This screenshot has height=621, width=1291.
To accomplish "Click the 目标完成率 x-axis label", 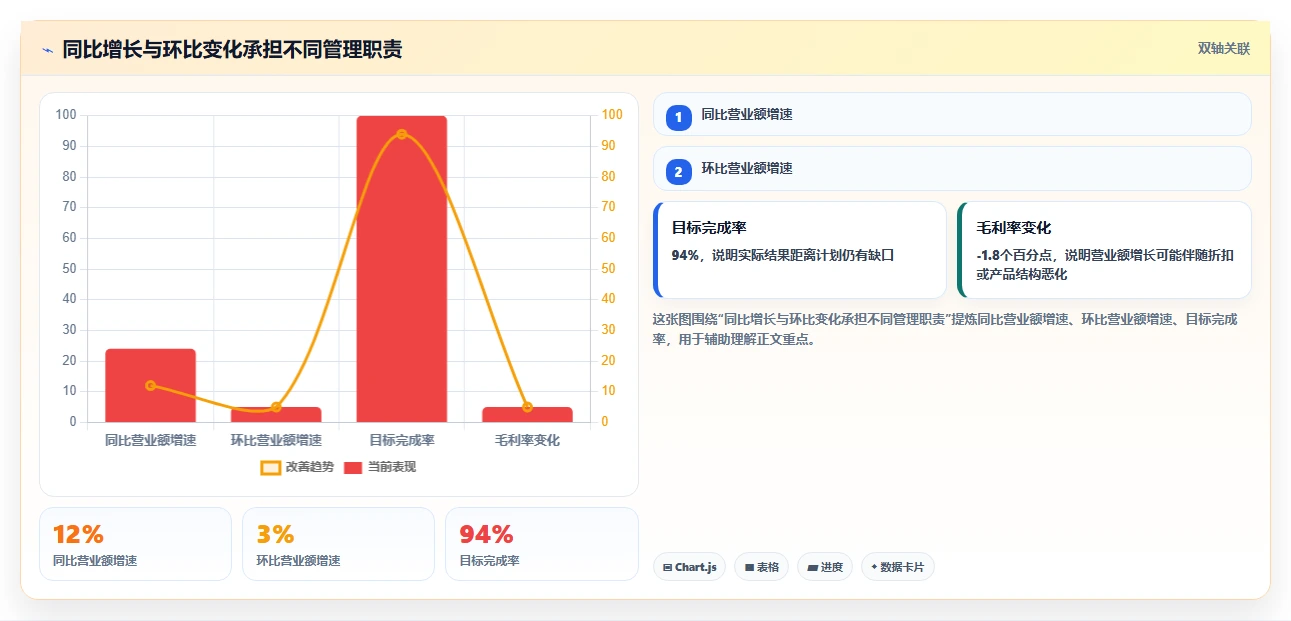I will click(x=401, y=440).
